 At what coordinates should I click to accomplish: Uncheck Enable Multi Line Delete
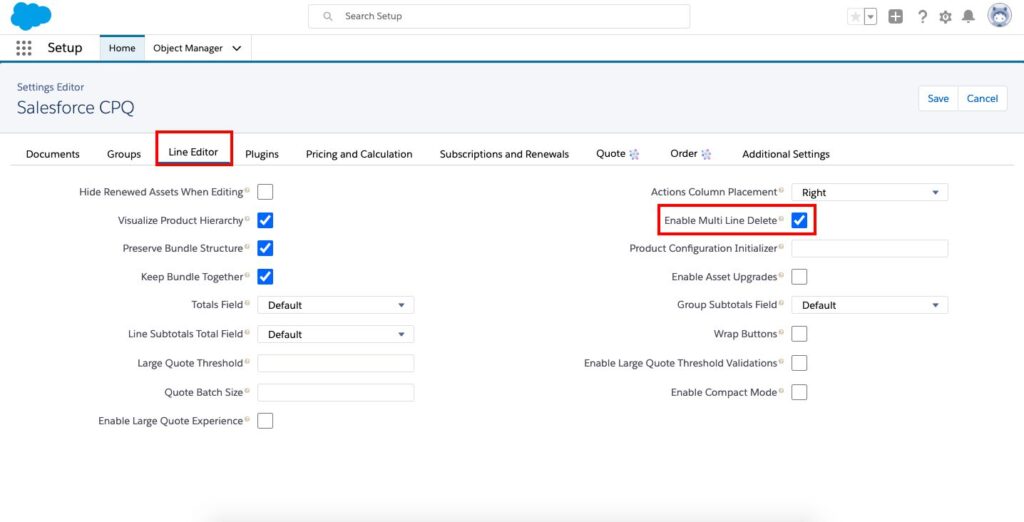799,220
